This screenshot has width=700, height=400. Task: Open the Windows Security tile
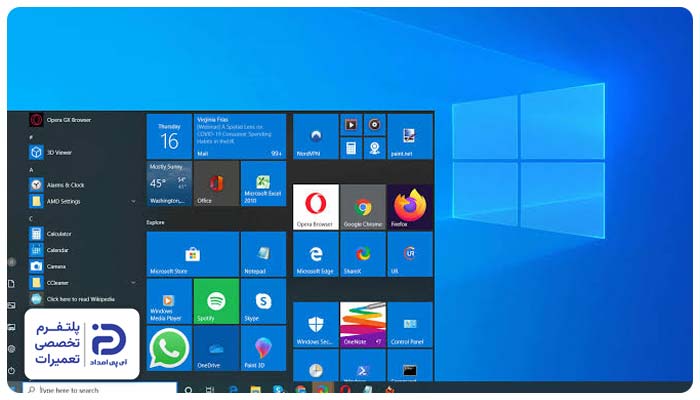[316, 325]
